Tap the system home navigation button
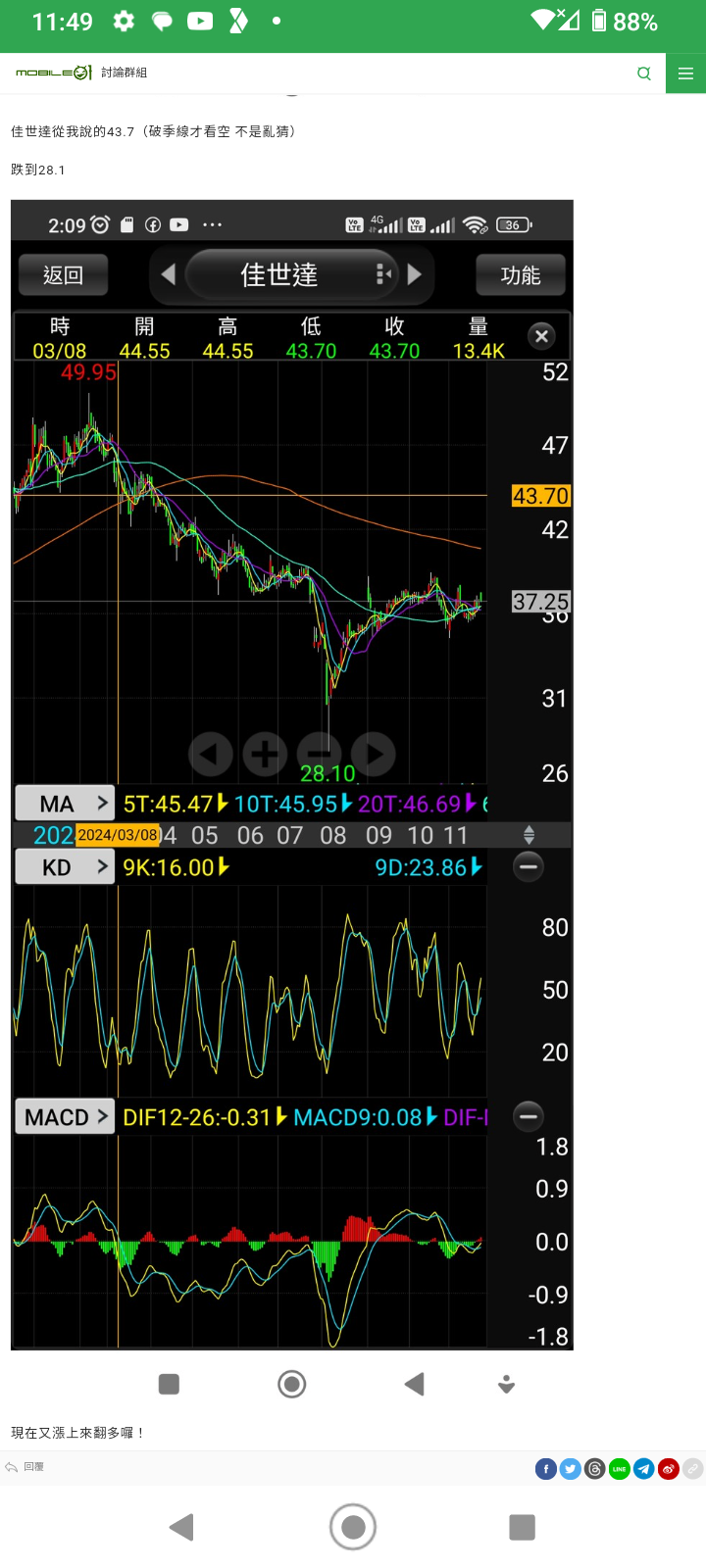This screenshot has height=1568, width=706. pyautogui.click(x=353, y=1527)
